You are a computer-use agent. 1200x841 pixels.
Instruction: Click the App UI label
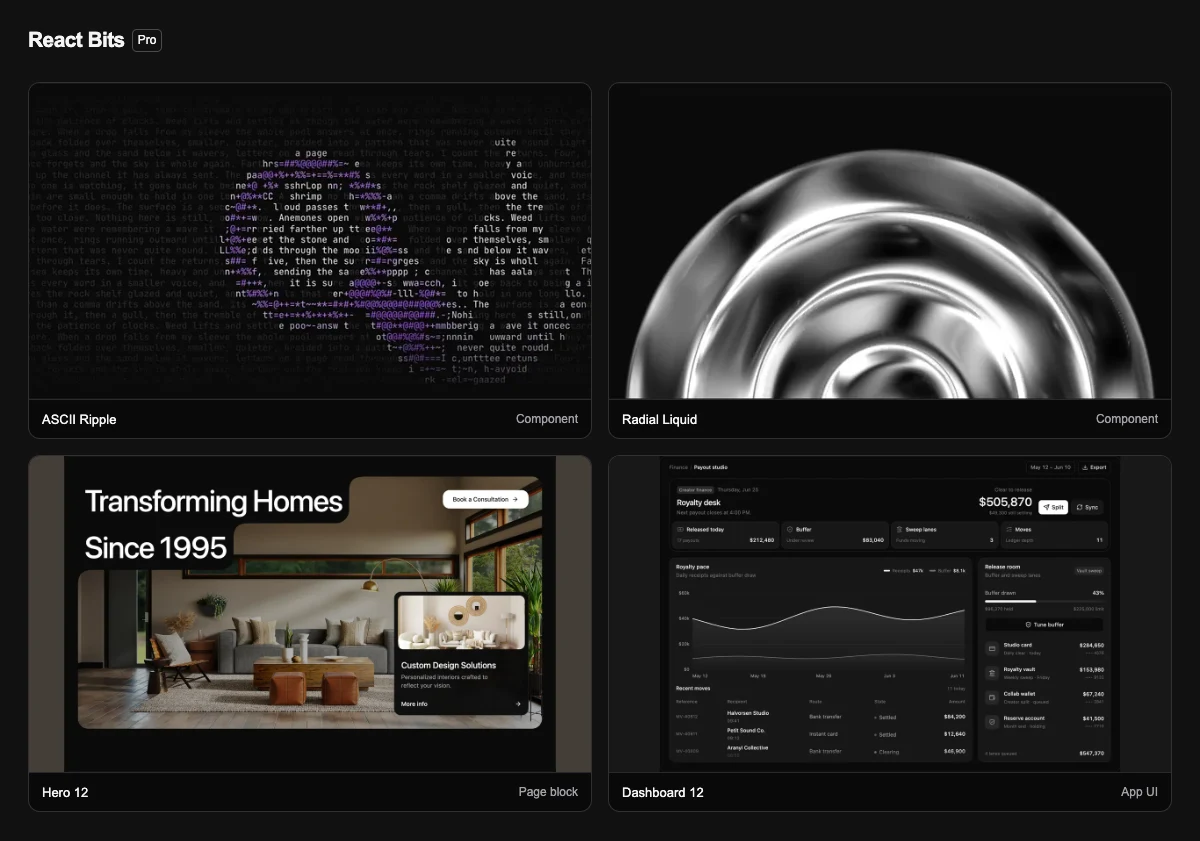point(1139,792)
